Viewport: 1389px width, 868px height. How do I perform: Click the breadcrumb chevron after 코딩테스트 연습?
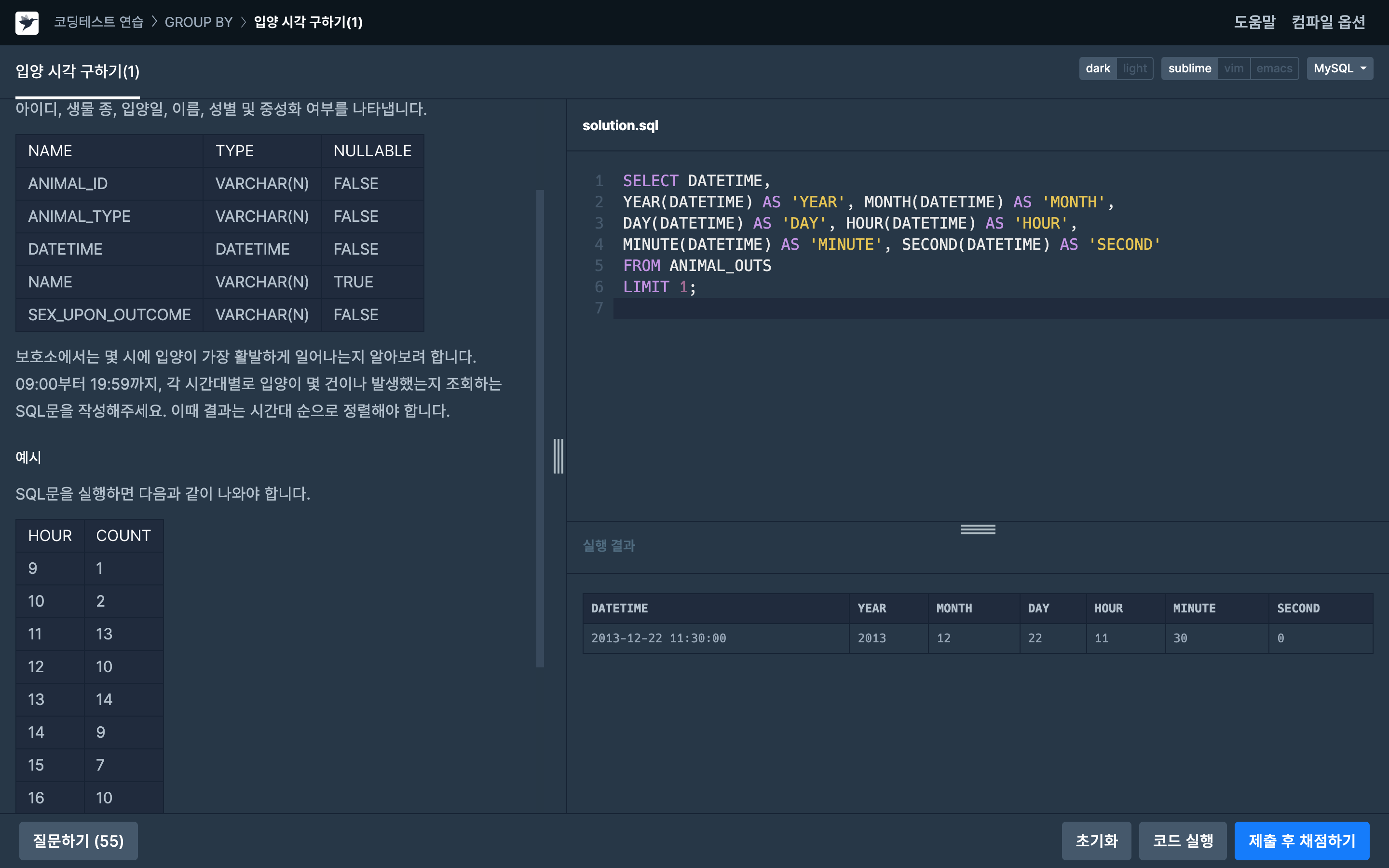click(154, 22)
